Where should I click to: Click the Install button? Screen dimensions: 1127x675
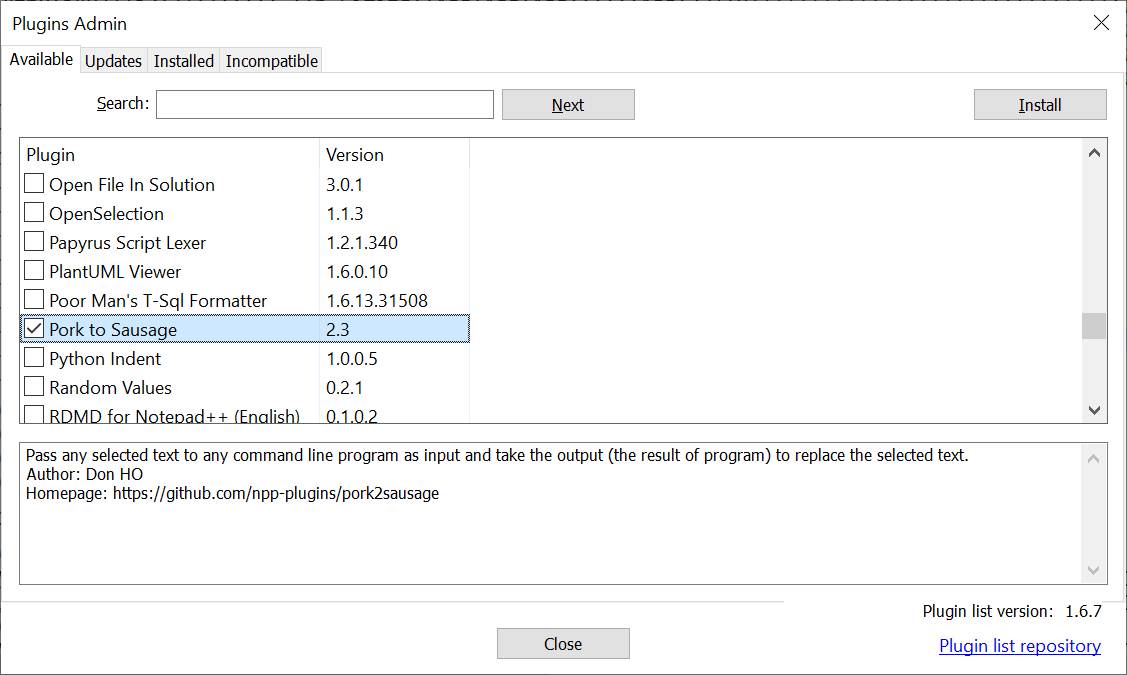point(1040,105)
